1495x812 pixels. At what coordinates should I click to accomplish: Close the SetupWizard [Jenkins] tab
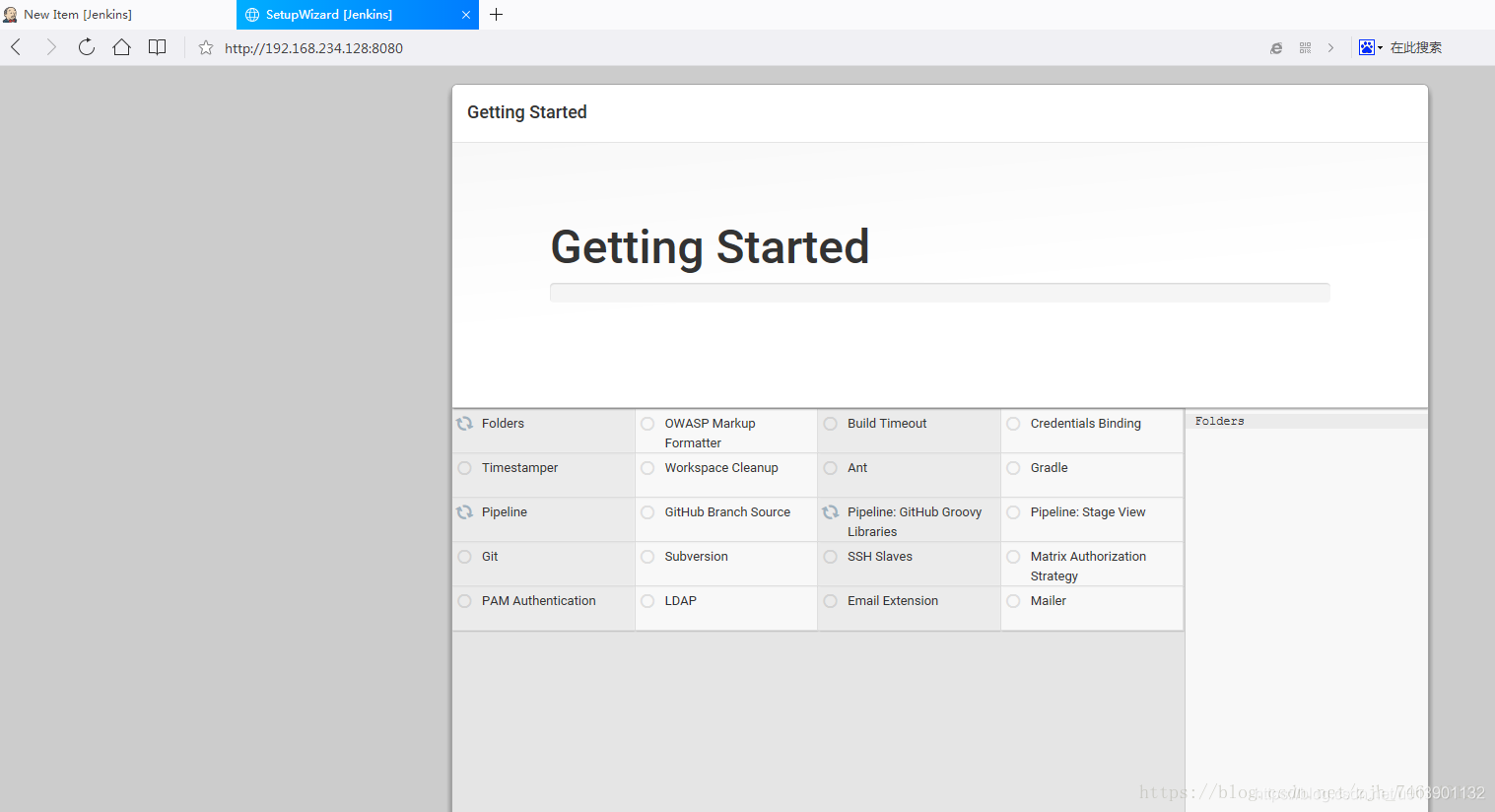(x=466, y=15)
